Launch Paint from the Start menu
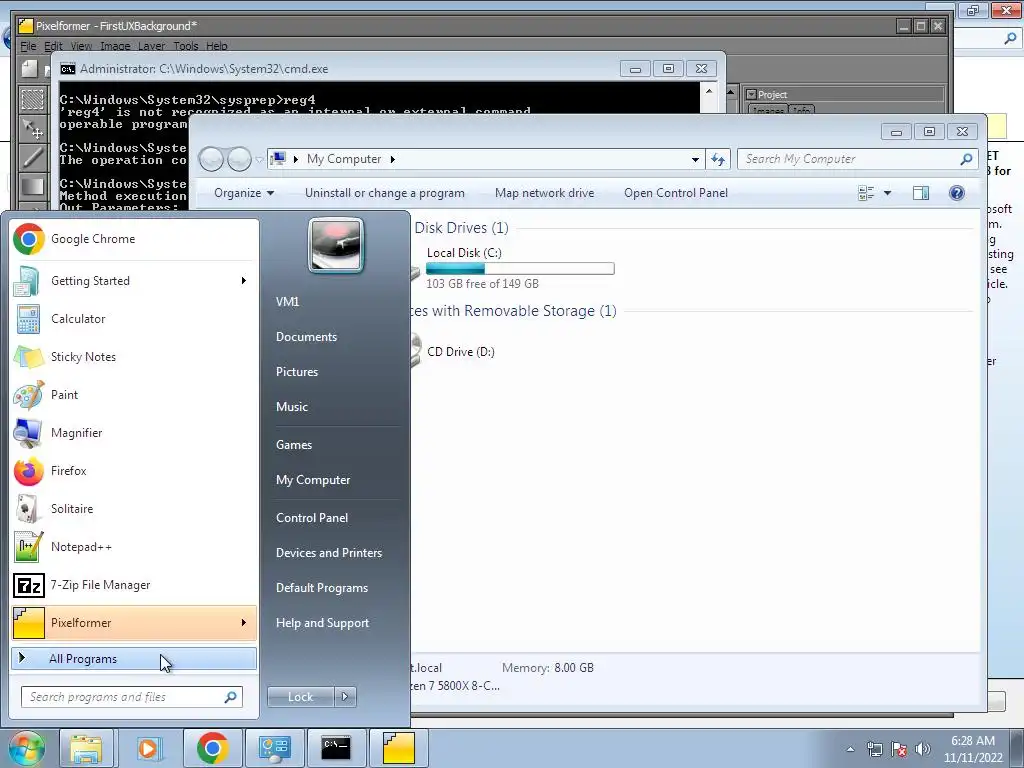 point(134,394)
